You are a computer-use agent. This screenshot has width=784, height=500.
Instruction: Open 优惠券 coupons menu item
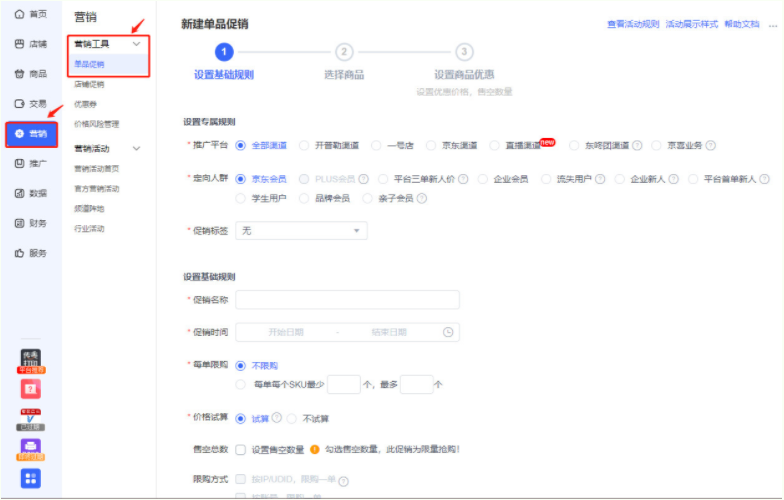click(x=86, y=104)
